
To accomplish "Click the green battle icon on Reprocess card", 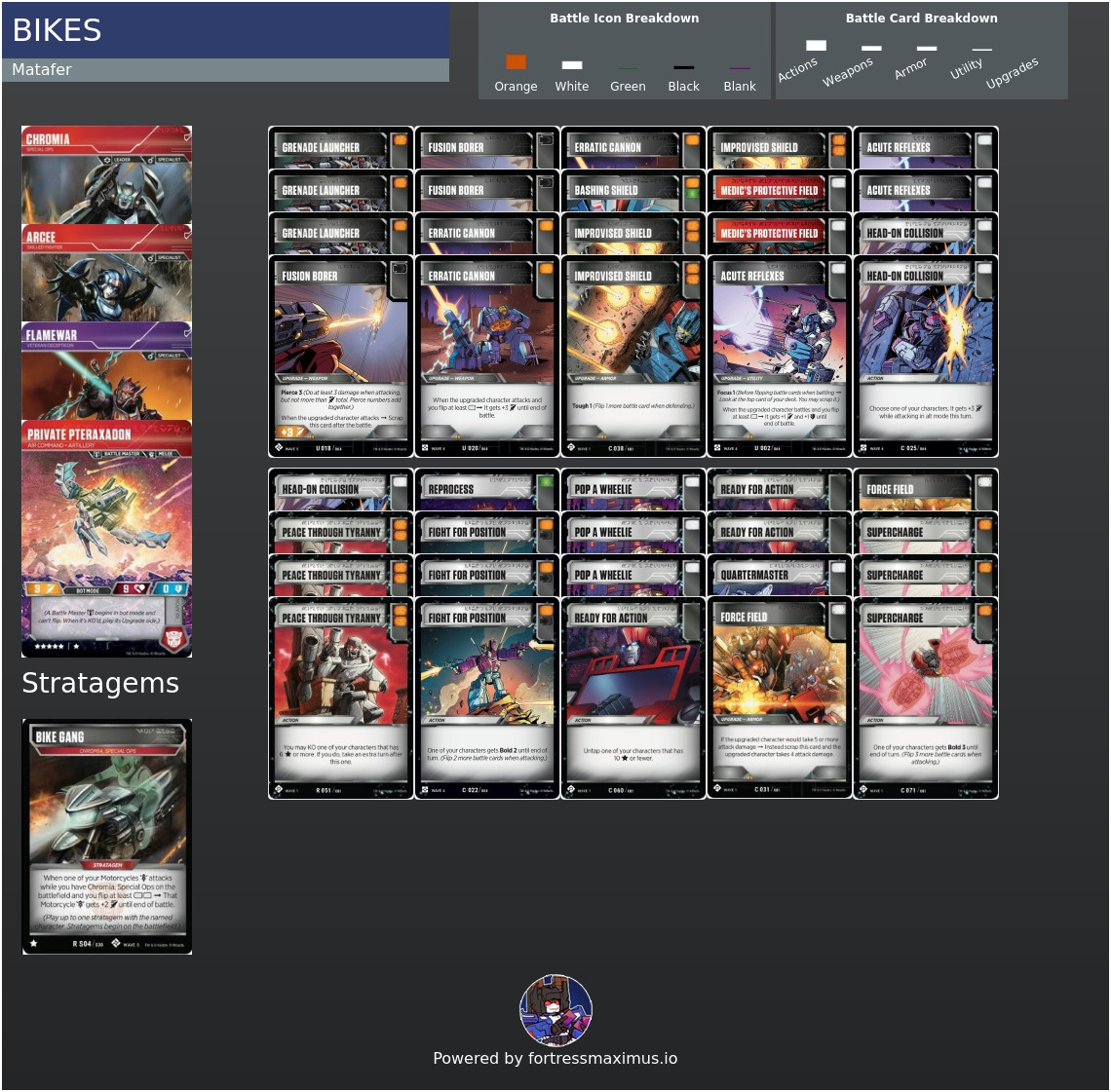I will click(x=546, y=483).
